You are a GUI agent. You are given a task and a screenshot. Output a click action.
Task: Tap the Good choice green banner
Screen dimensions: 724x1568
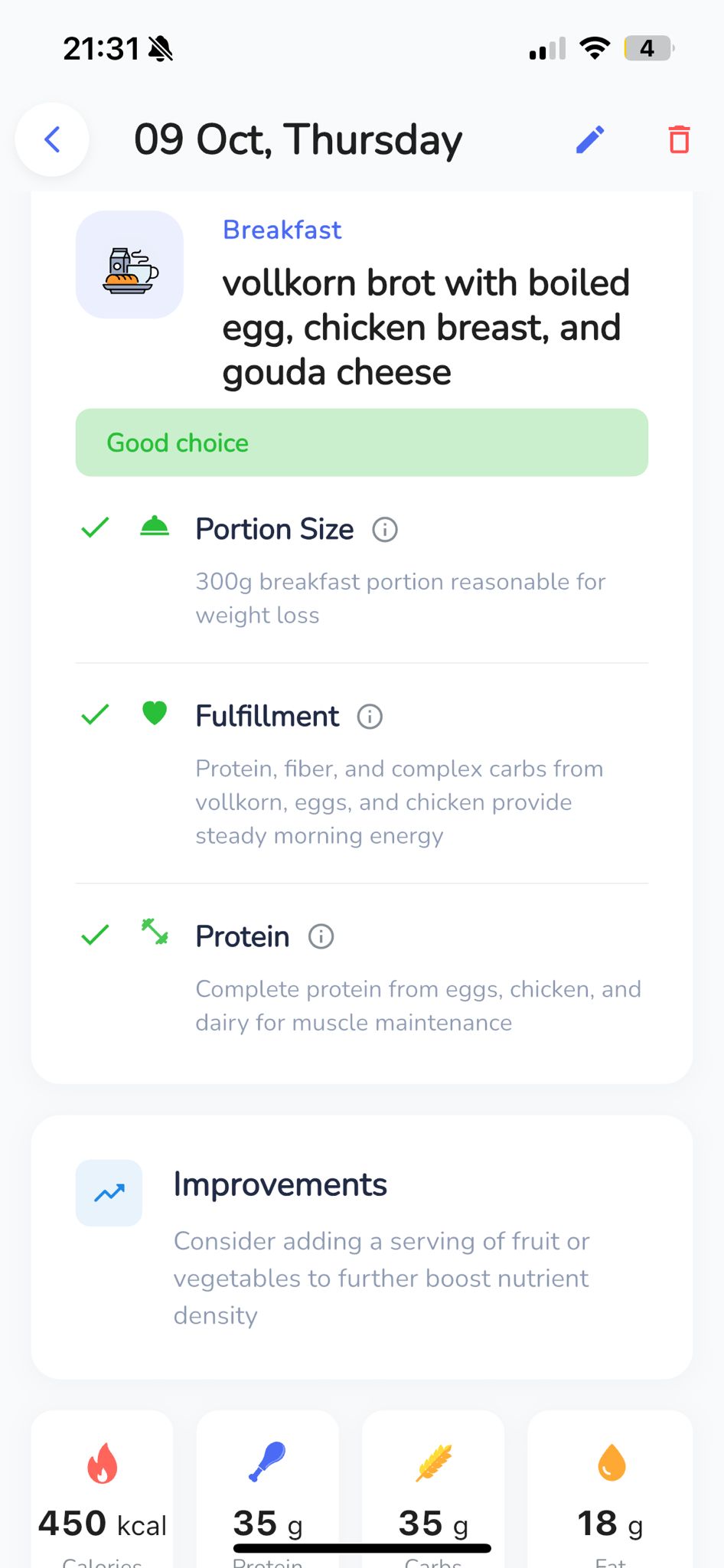click(361, 443)
